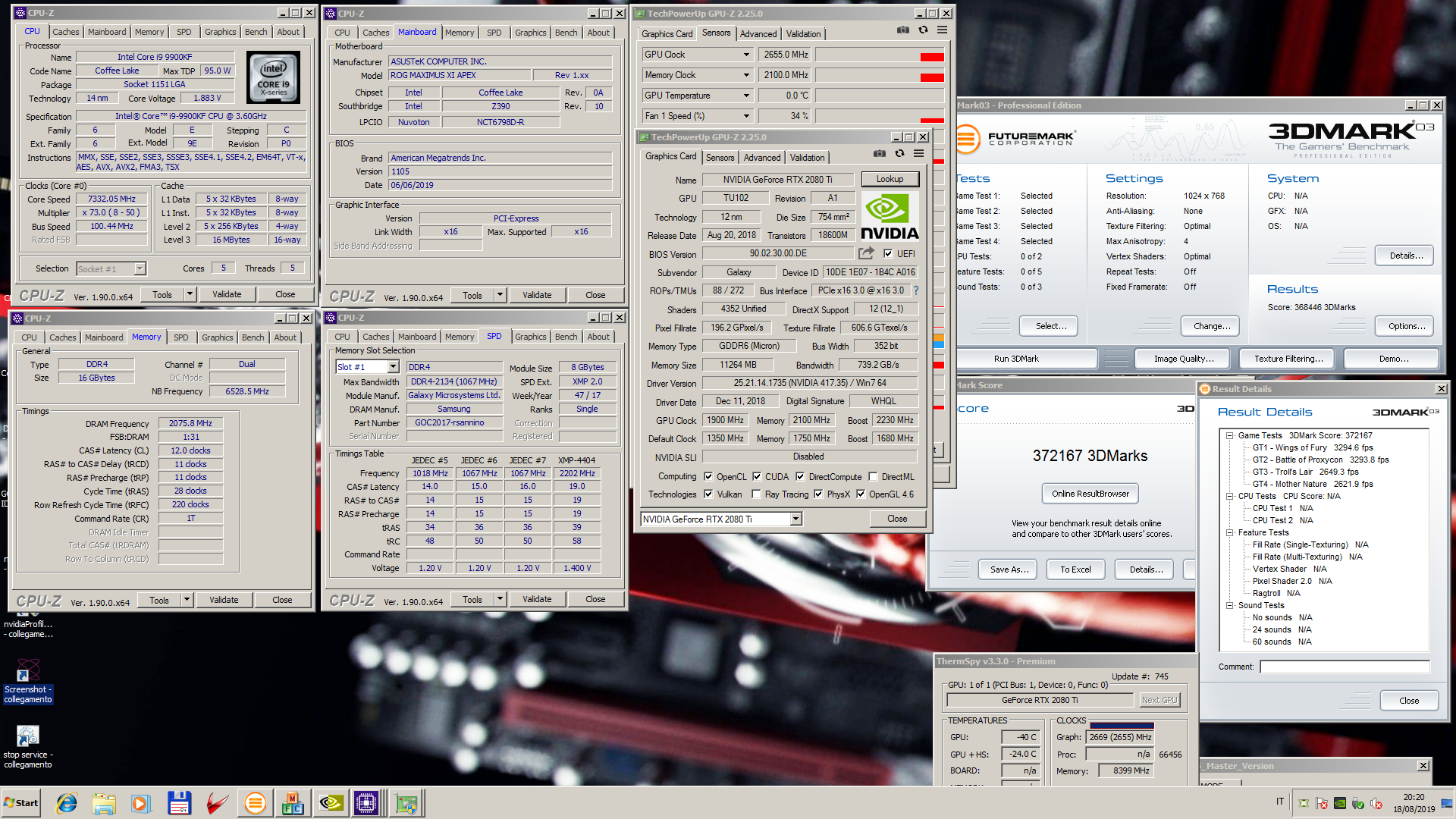
Task: Open Bench tab in CPU-Z Mainboard window
Action: pyautogui.click(x=566, y=33)
